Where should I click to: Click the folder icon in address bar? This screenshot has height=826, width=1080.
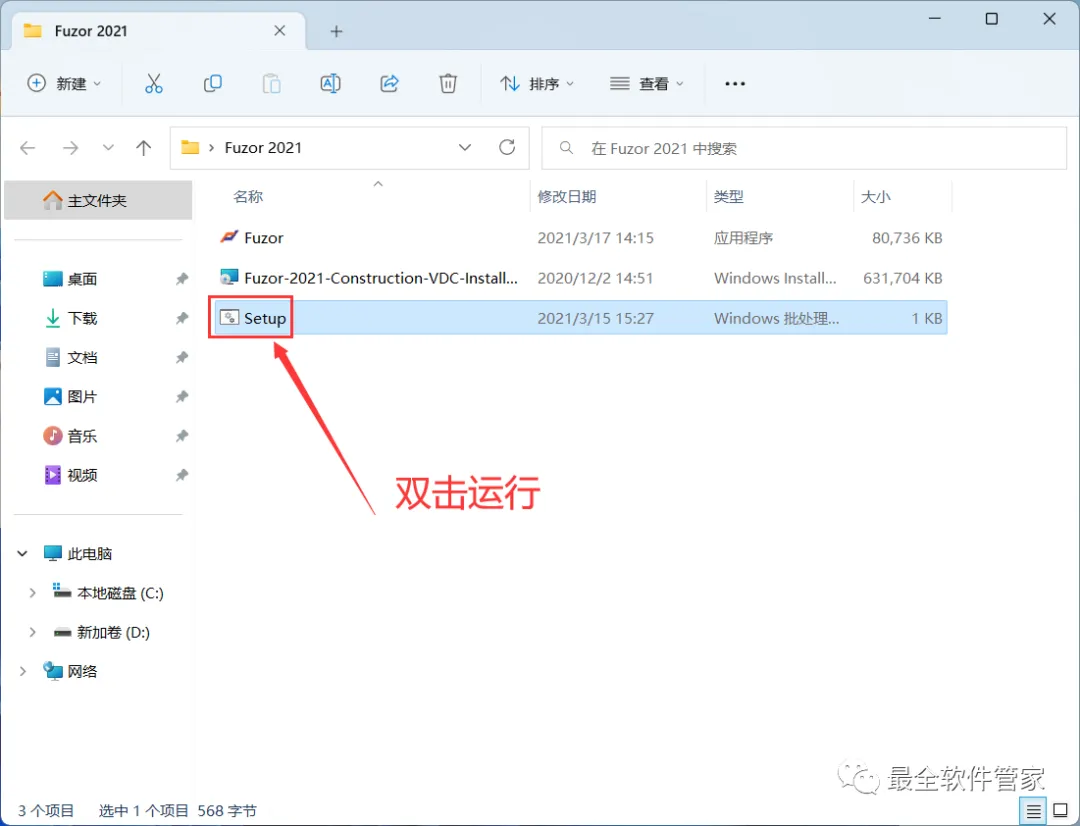(x=190, y=147)
